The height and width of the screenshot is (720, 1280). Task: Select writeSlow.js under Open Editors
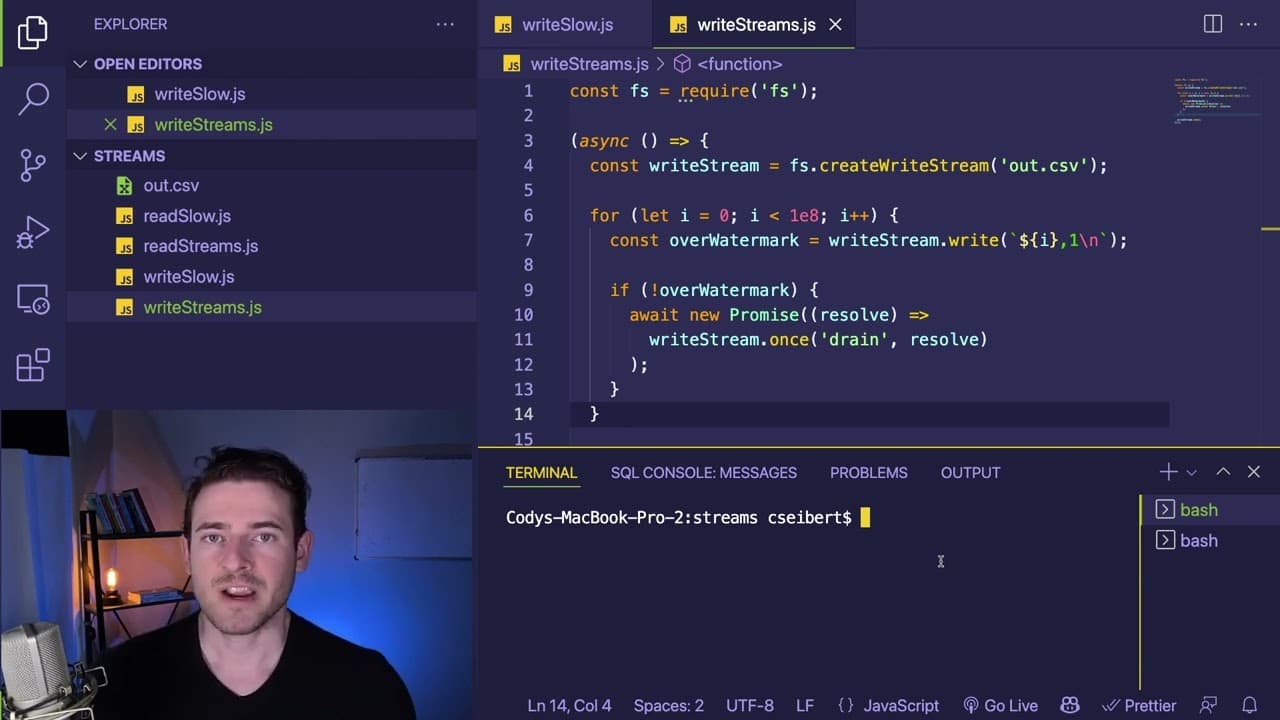click(x=200, y=94)
